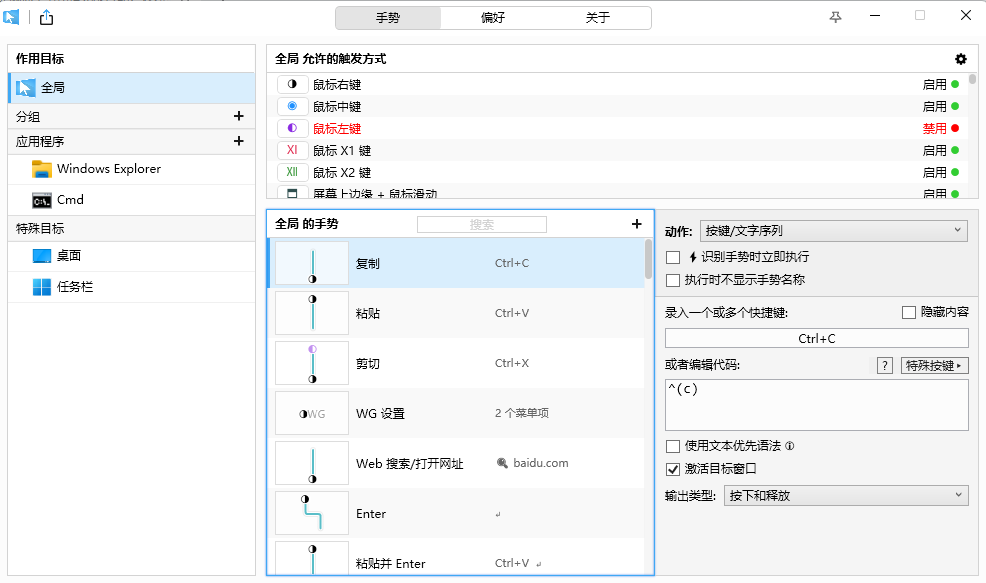This screenshot has height=583, width=986.
Task: Enable 识别手势时立即执行 checkbox
Action: click(x=673, y=257)
